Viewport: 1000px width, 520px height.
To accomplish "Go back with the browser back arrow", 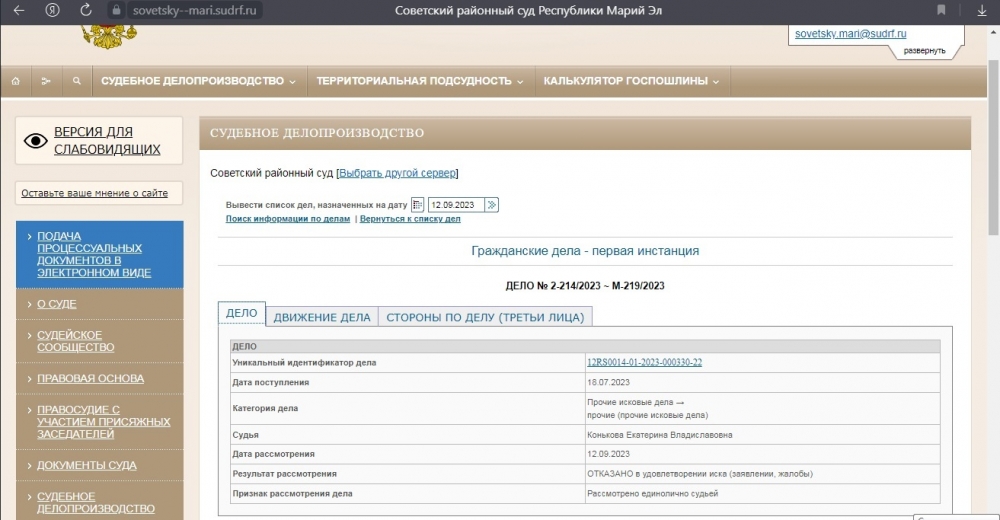I will pos(19,10).
